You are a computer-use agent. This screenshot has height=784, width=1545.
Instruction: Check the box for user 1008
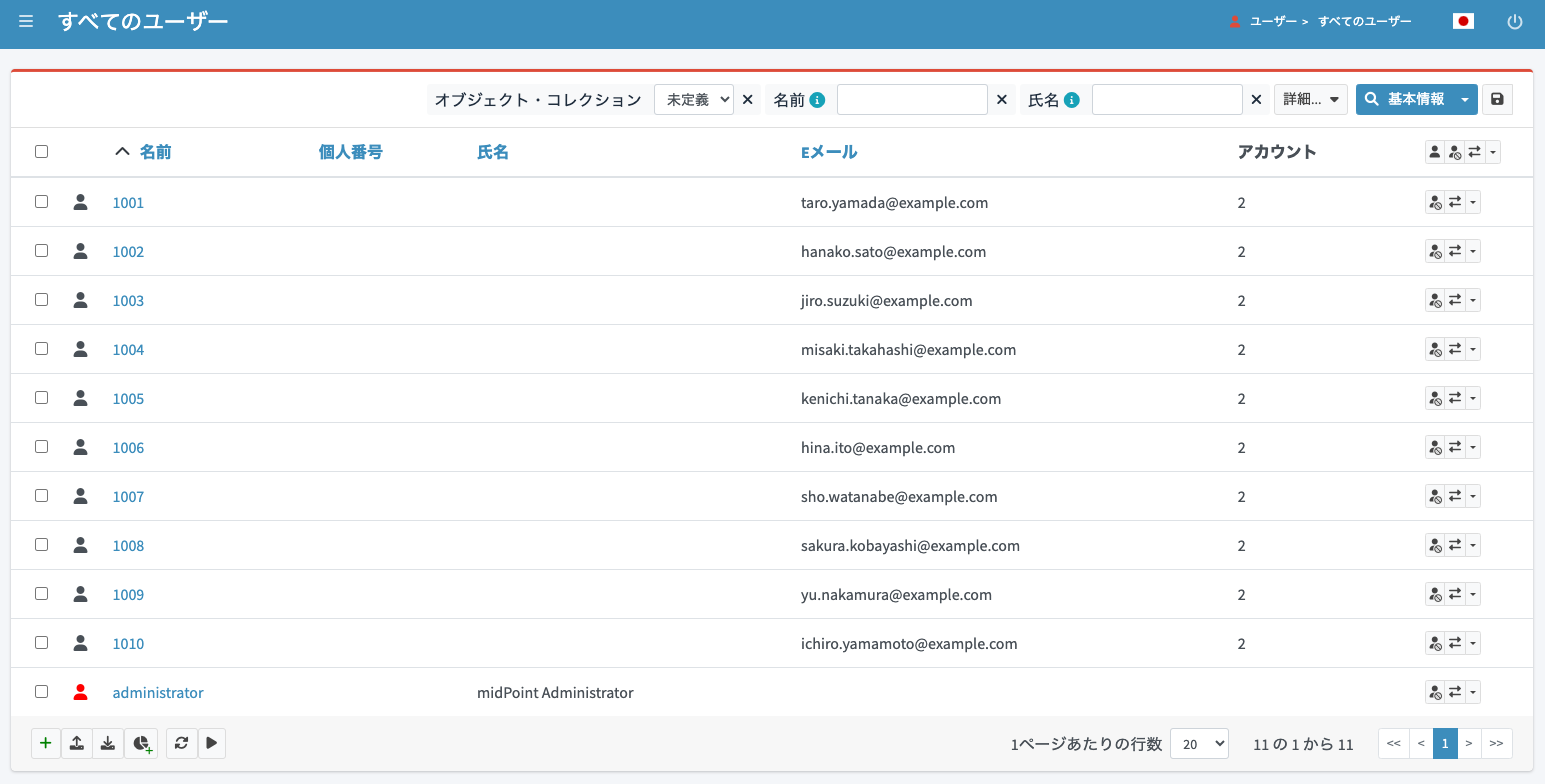pyautogui.click(x=41, y=544)
